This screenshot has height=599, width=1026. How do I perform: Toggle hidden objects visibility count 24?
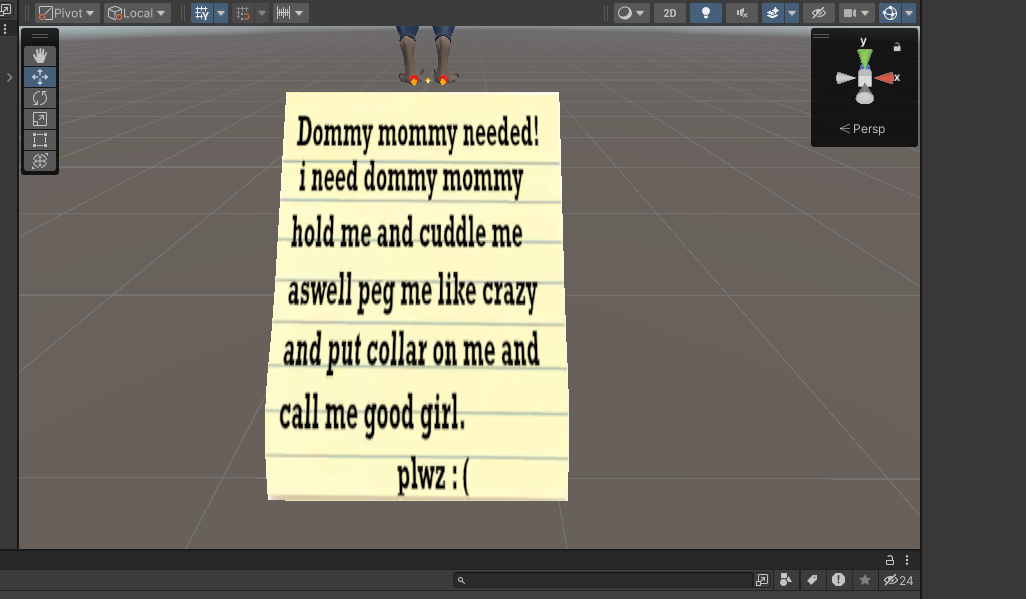pyautogui.click(x=898, y=580)
